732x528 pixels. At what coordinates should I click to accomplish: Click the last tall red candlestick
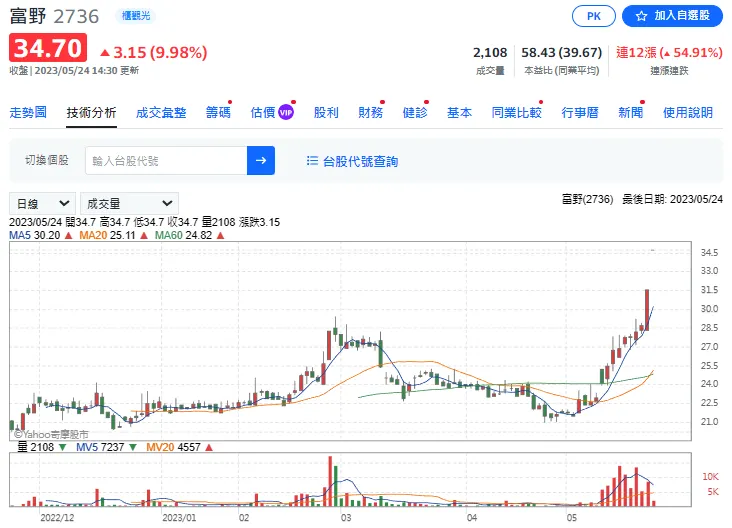(647, 310)
